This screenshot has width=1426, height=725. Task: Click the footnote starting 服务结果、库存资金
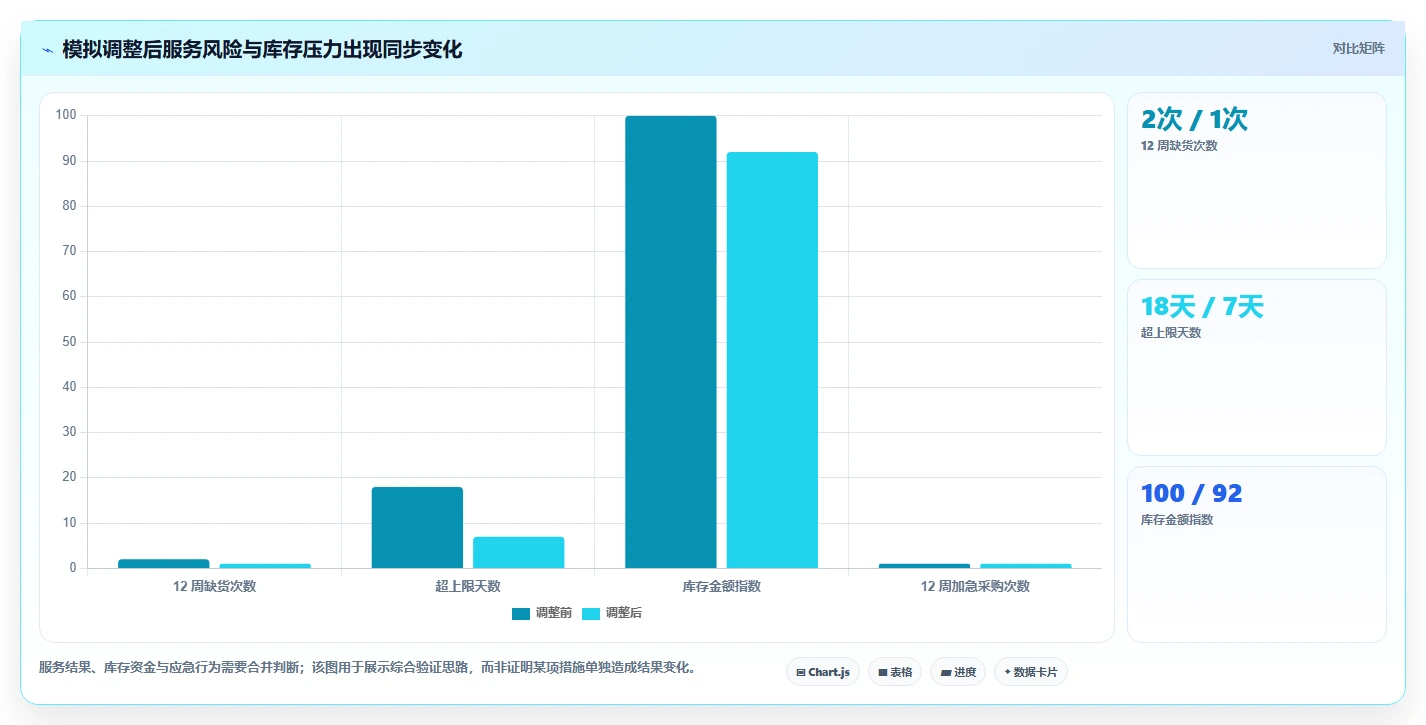click(x=367, y=667)
